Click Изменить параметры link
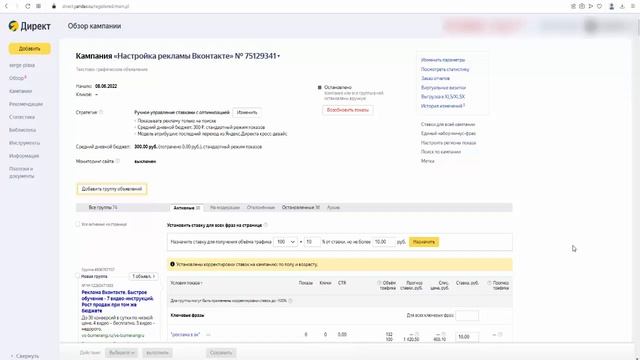The image size is (640, 360). click(443, 60)
